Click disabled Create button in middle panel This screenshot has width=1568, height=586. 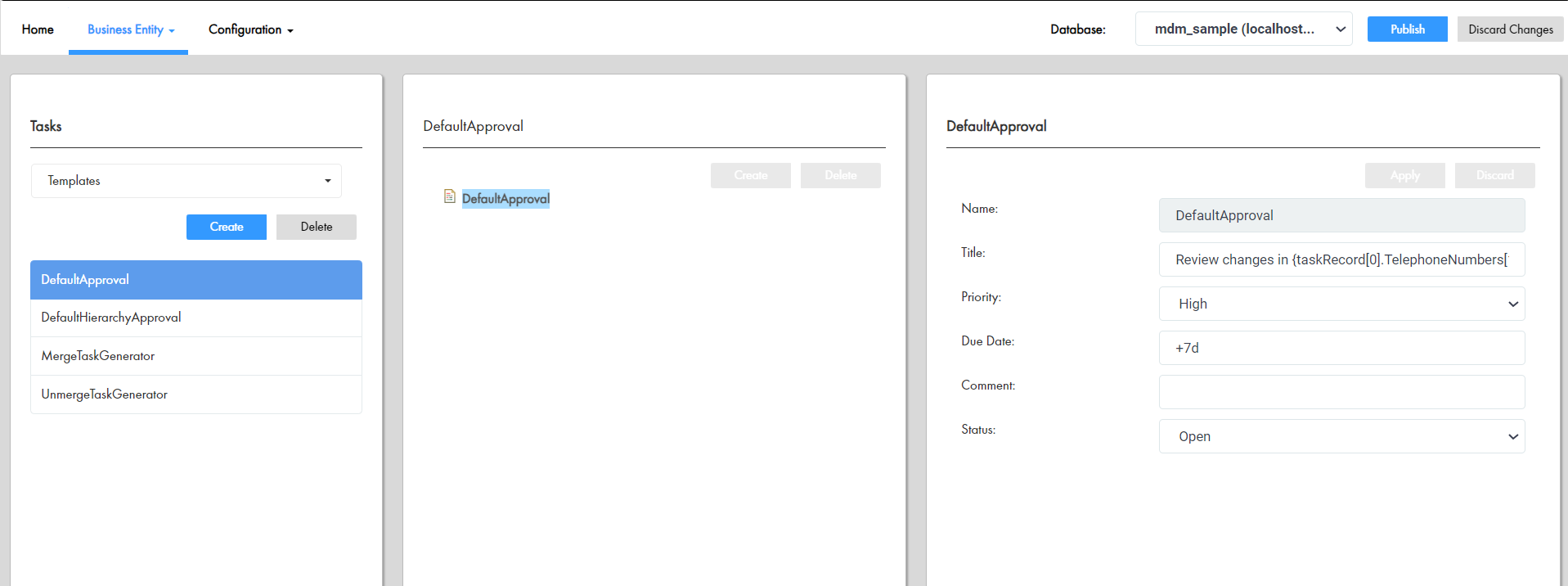751,175
